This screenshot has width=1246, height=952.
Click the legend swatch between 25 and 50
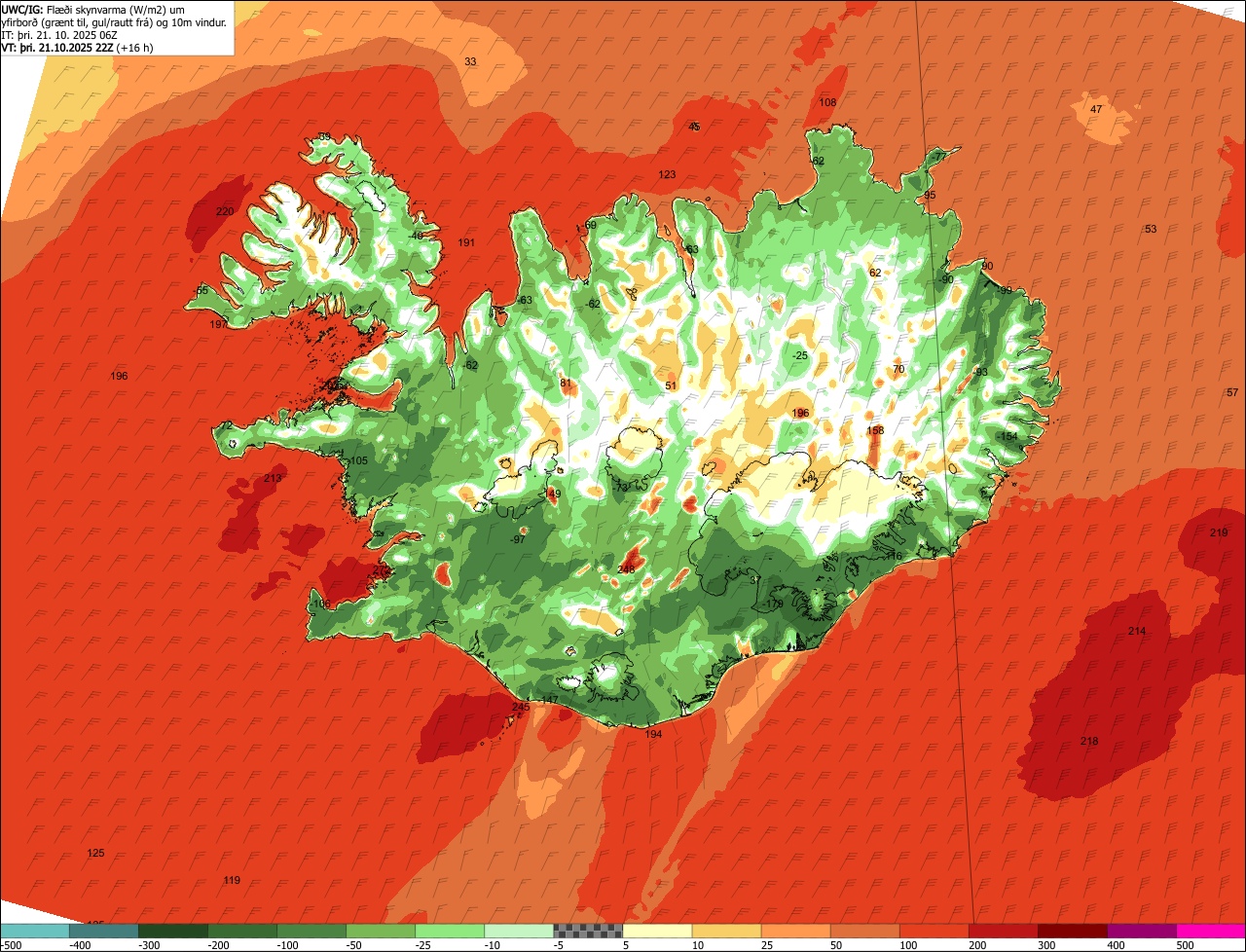[795, 931]
